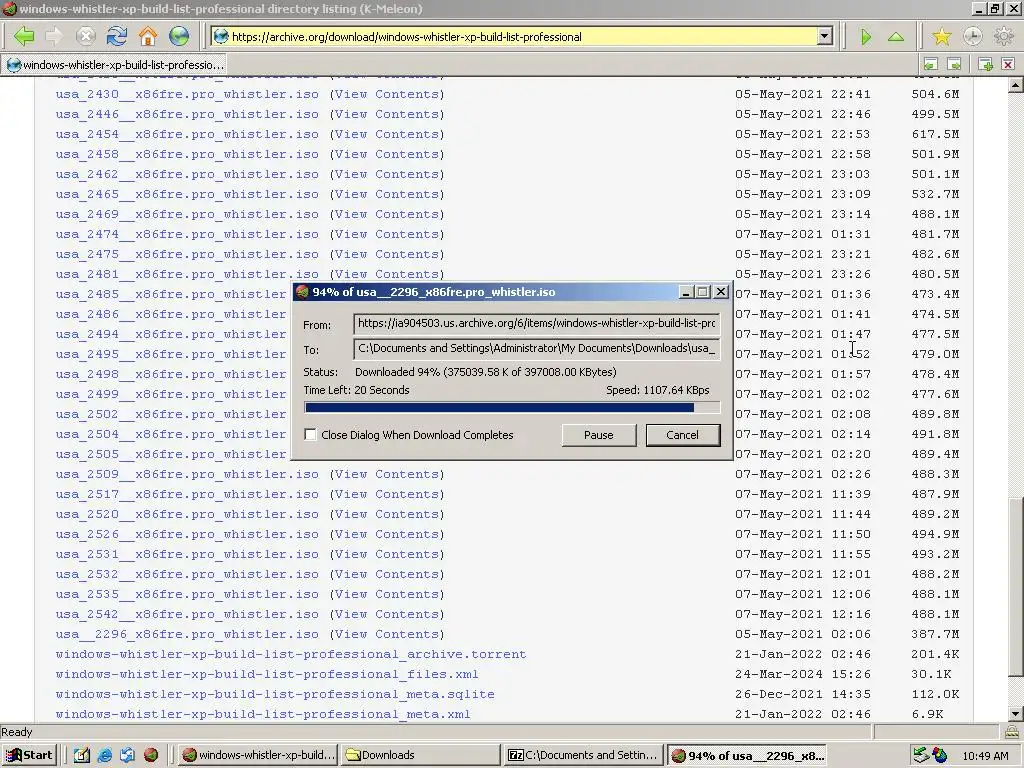Open Bookmarks with the star icon

coord(942,37)
